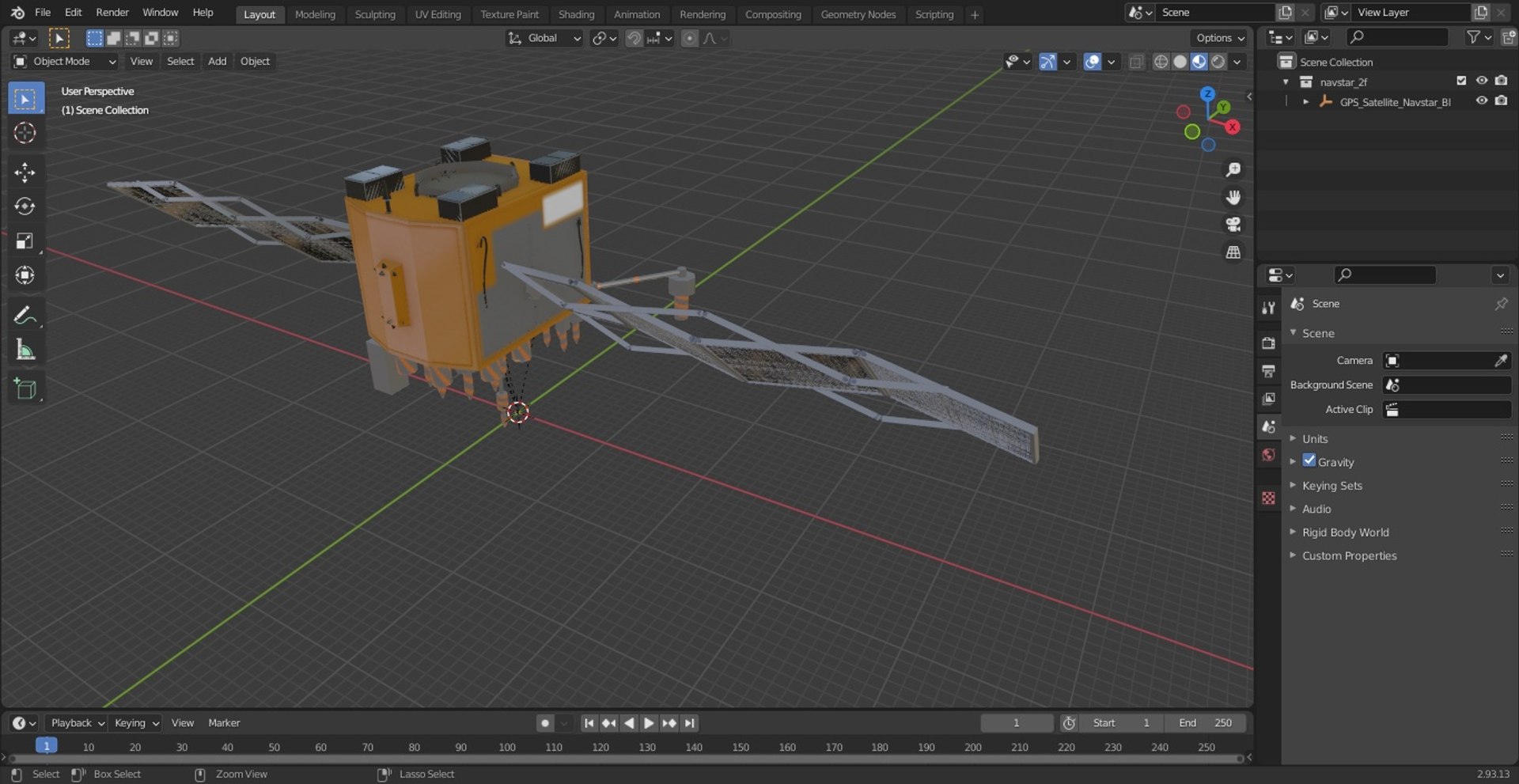
Task: Toggle camera view icon in viewport
Action: [1233, 225]
